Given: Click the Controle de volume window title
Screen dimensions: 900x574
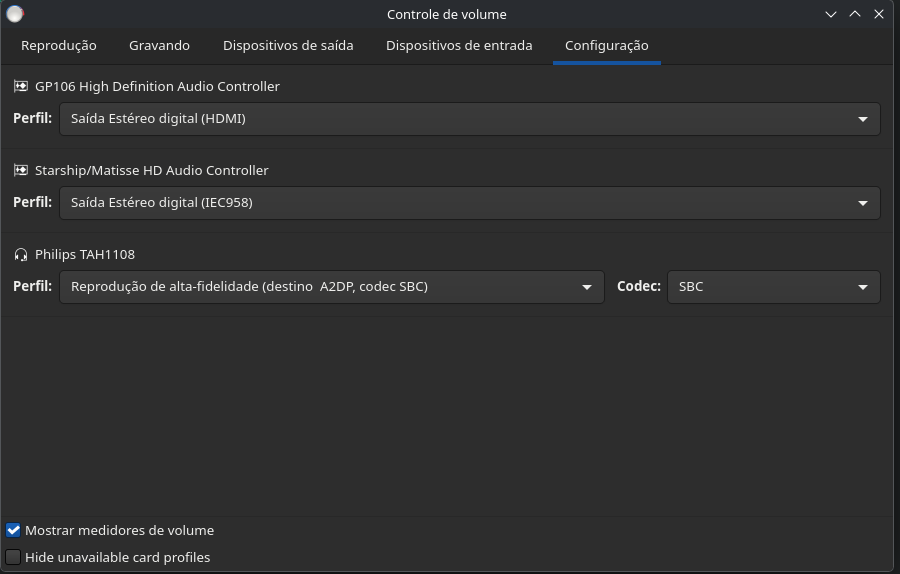Looking at the screenshot, I should 446,14.
